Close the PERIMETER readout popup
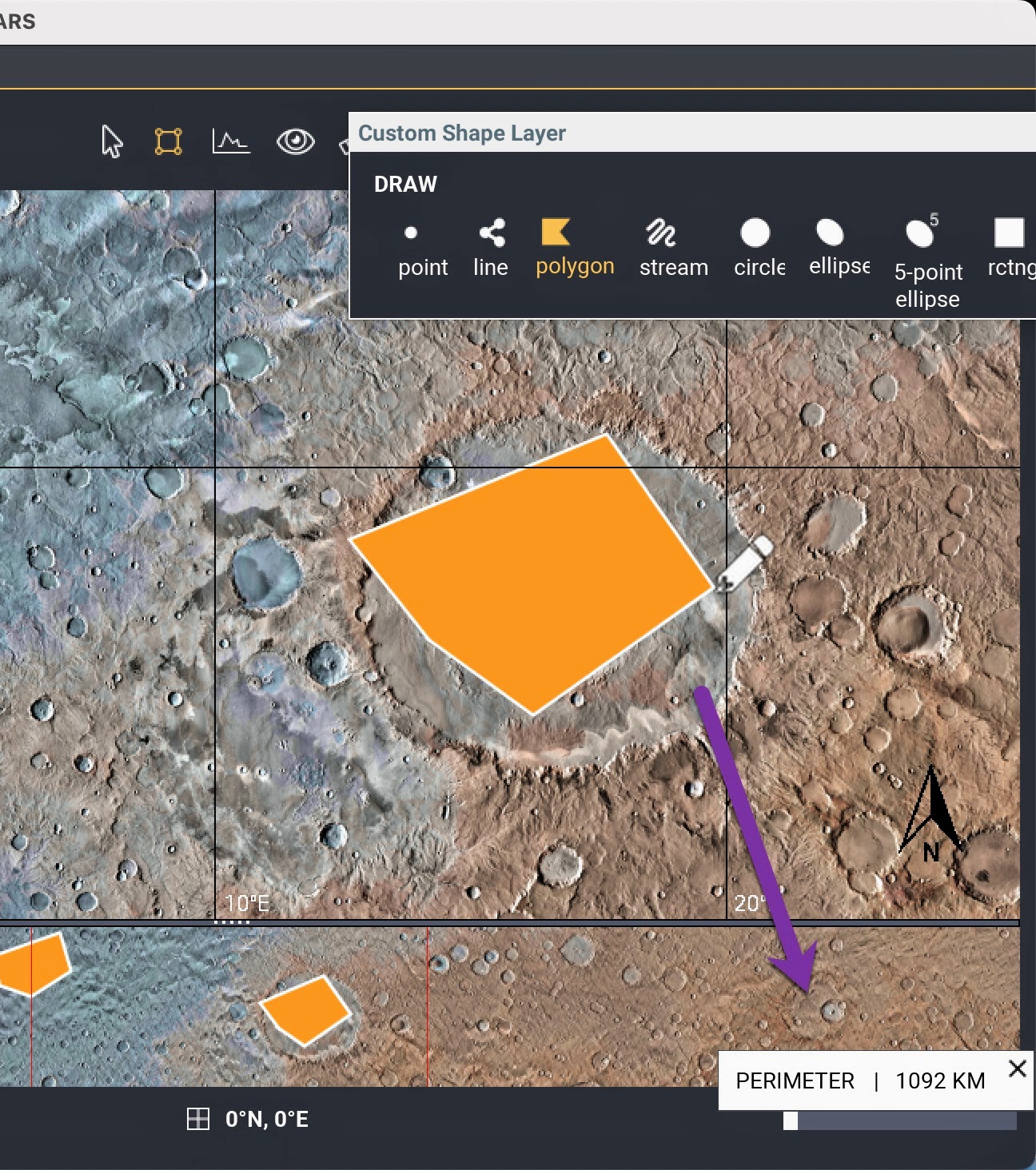Viewport: 1036px width, 1170px height. [1017, 1069]
